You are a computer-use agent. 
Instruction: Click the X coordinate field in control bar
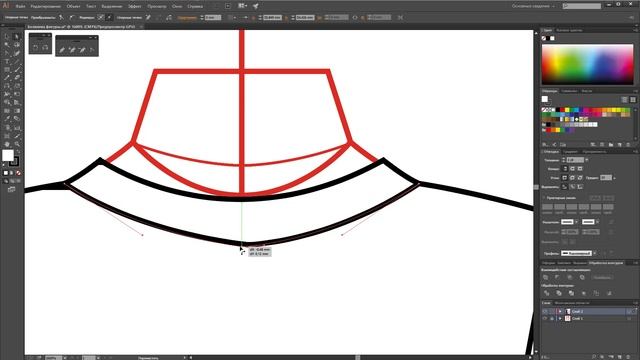(272, 18)
